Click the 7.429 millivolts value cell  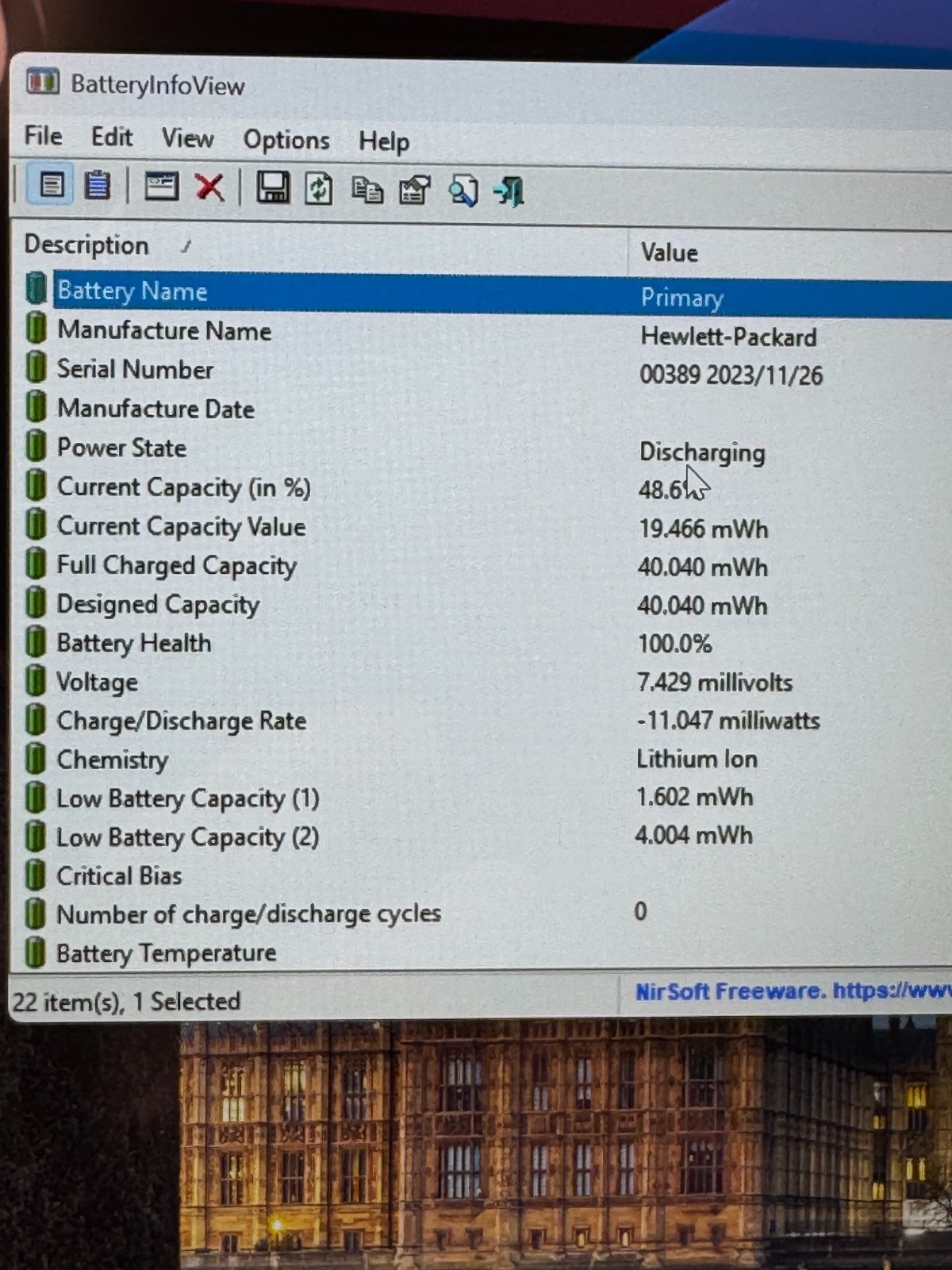[x=715, y=682]
